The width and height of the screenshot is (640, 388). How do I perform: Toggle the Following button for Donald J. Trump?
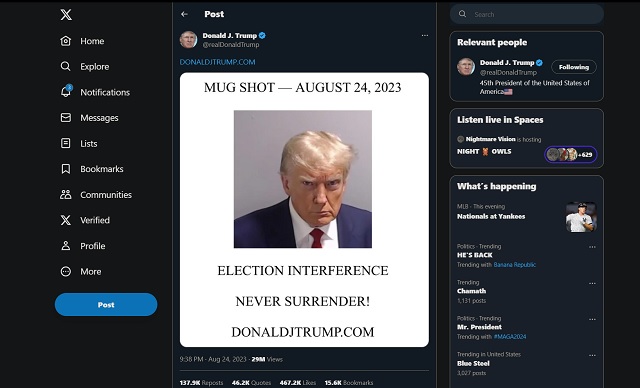573,67
